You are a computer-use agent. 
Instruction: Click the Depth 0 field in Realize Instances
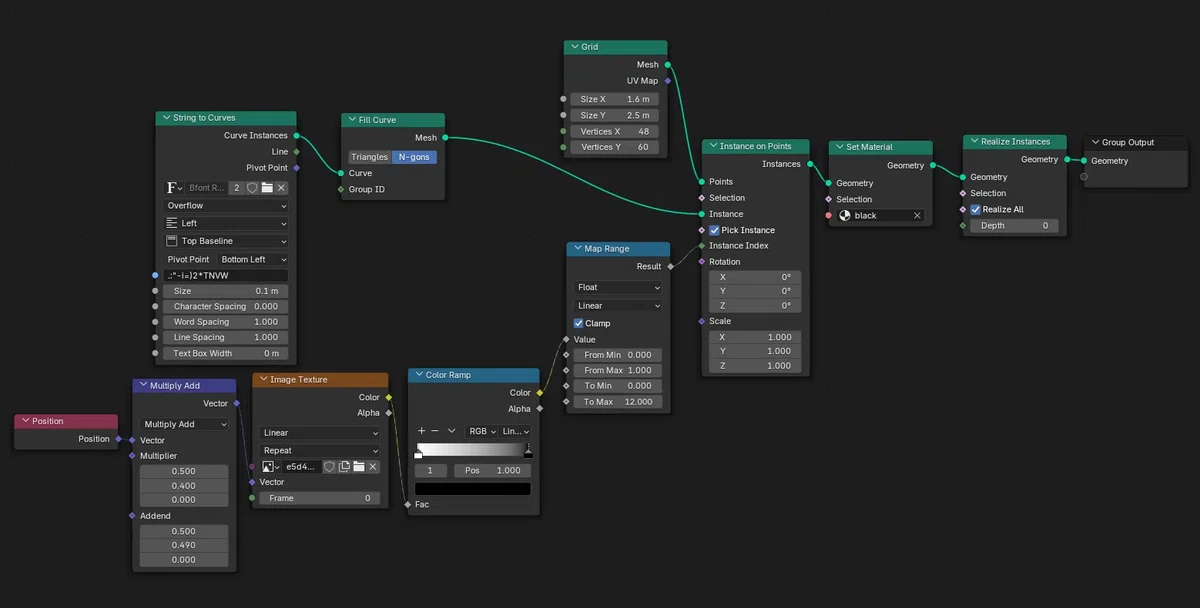tap(1014, 226)
